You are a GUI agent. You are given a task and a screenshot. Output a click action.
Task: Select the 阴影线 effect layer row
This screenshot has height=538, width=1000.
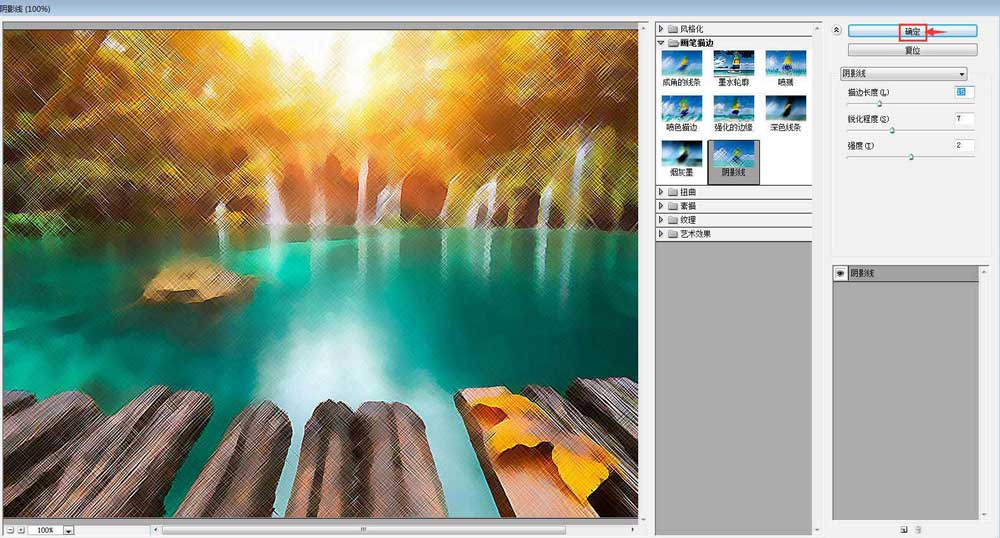906,273
